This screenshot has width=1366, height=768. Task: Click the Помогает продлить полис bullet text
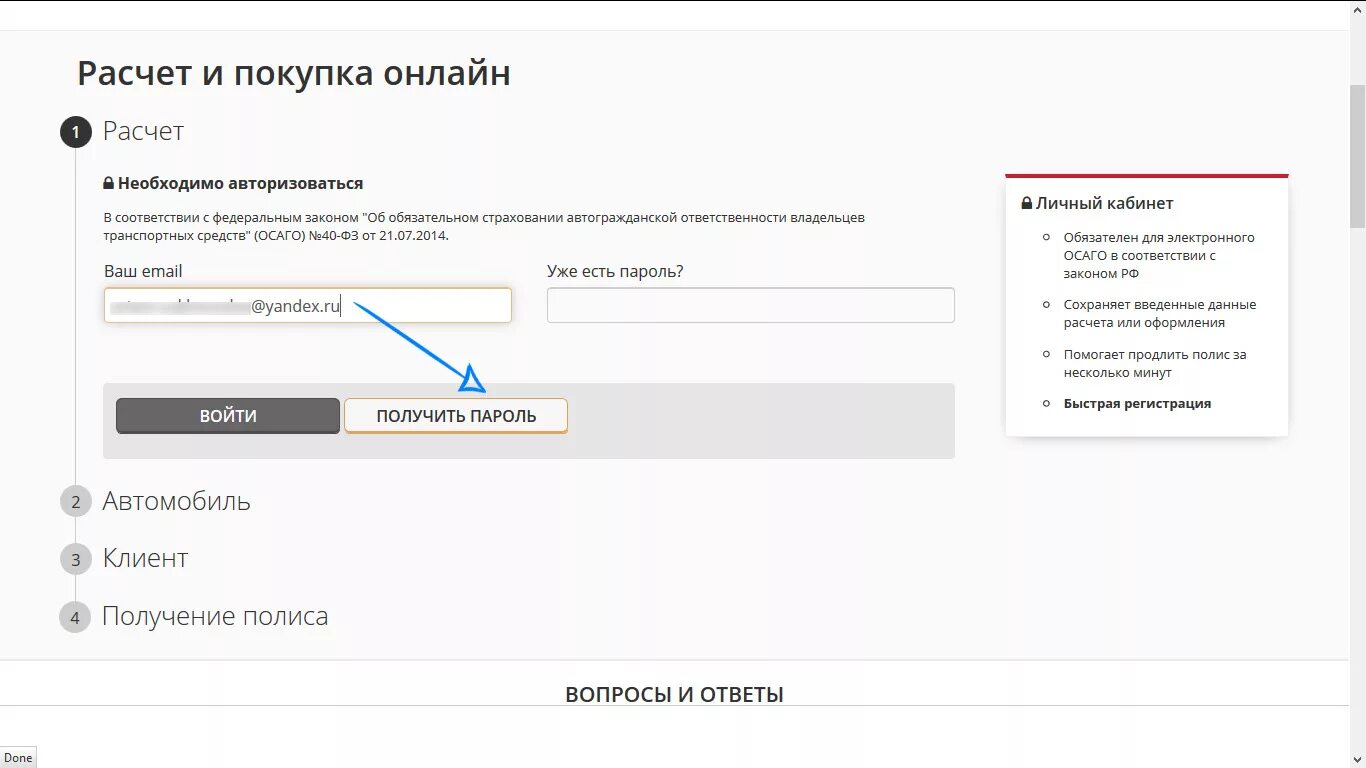tap(1155, 364)
